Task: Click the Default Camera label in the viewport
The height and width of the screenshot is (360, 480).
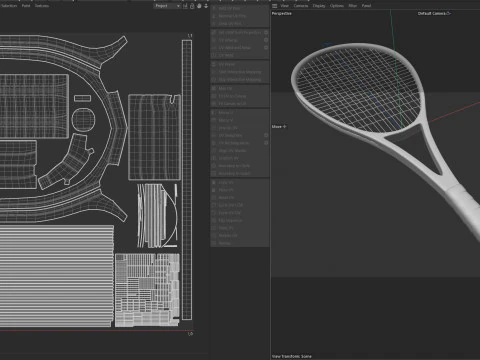Action: [x=434, y=14]
